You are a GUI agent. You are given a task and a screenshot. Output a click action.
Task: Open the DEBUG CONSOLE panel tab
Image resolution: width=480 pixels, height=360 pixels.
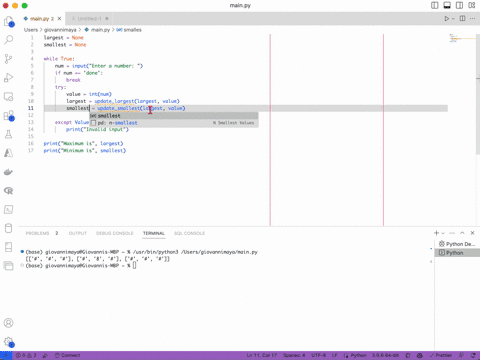[x=115, y=233]
